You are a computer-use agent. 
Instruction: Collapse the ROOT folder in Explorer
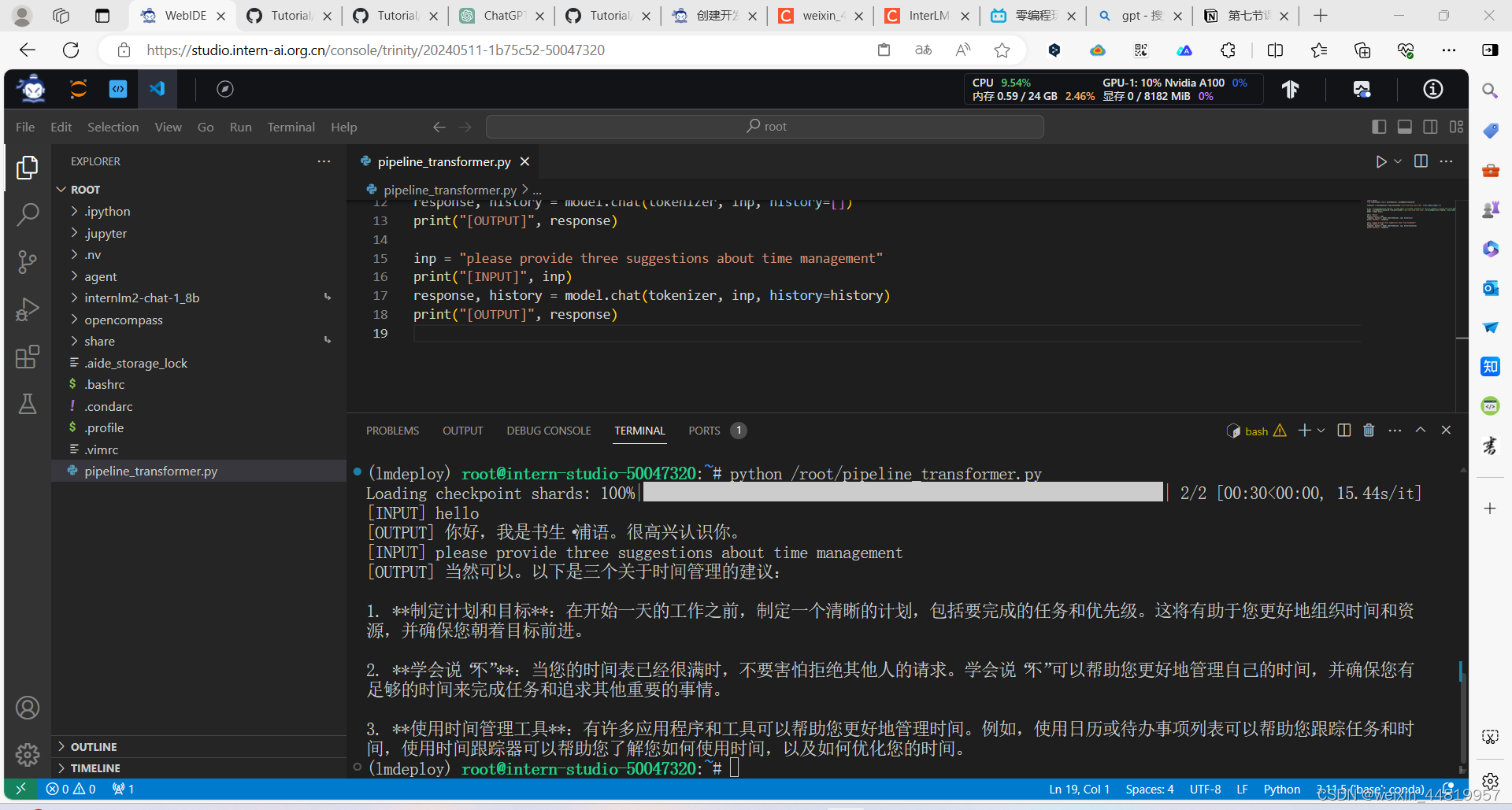[62, 189]
